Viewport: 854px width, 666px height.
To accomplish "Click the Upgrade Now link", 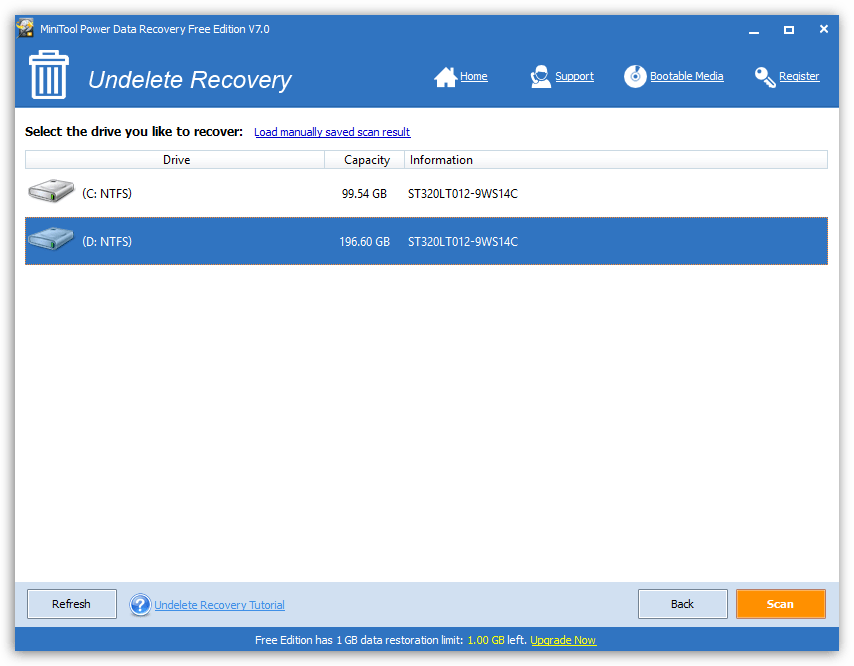I will (x=563, y=640).
